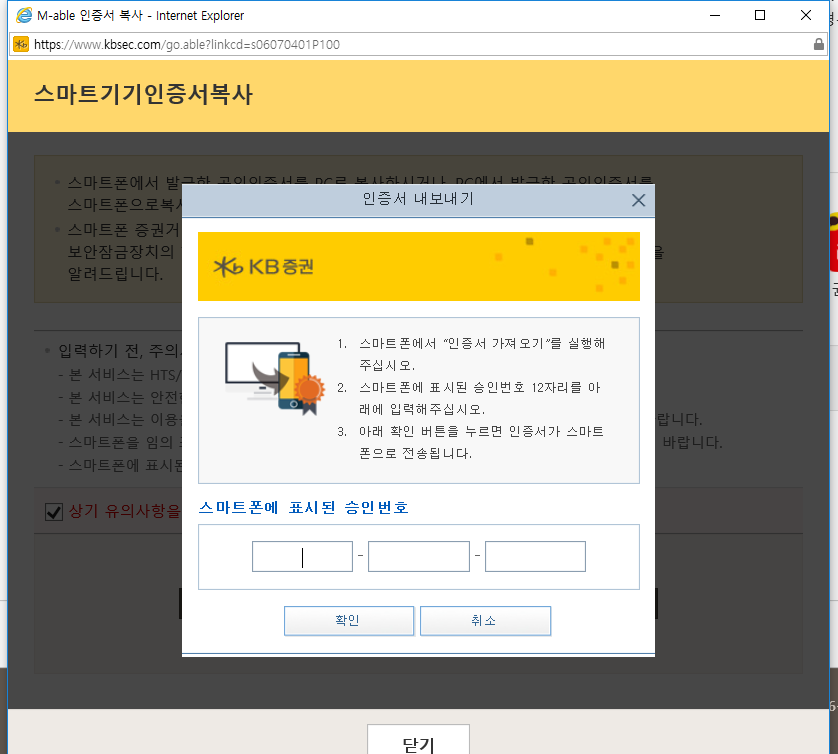This screenshot has width=838, height=754.
Task: Click the KB증권 logo in the dialog
Action: (x=263, y=266)
